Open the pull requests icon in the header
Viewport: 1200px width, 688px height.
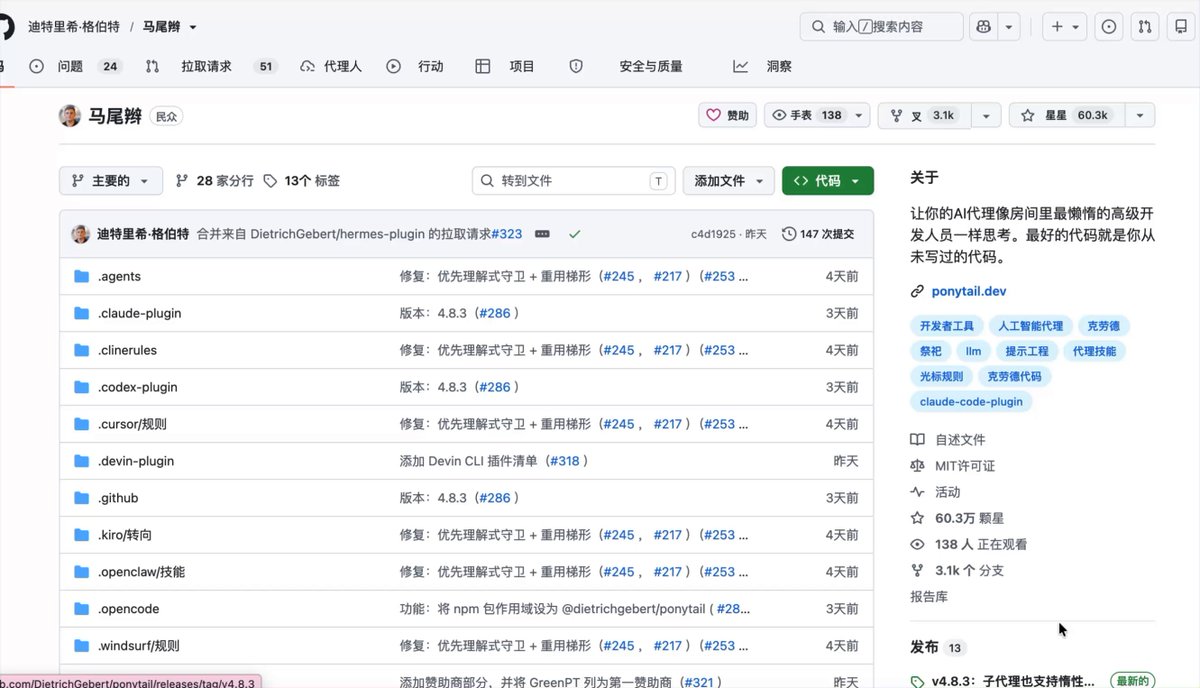click(1146, 27)
